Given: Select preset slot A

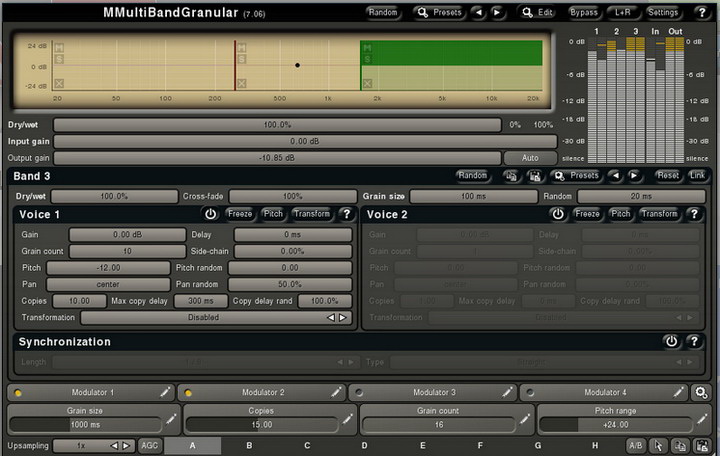Looking at the screenshot, I should point(192,445).
